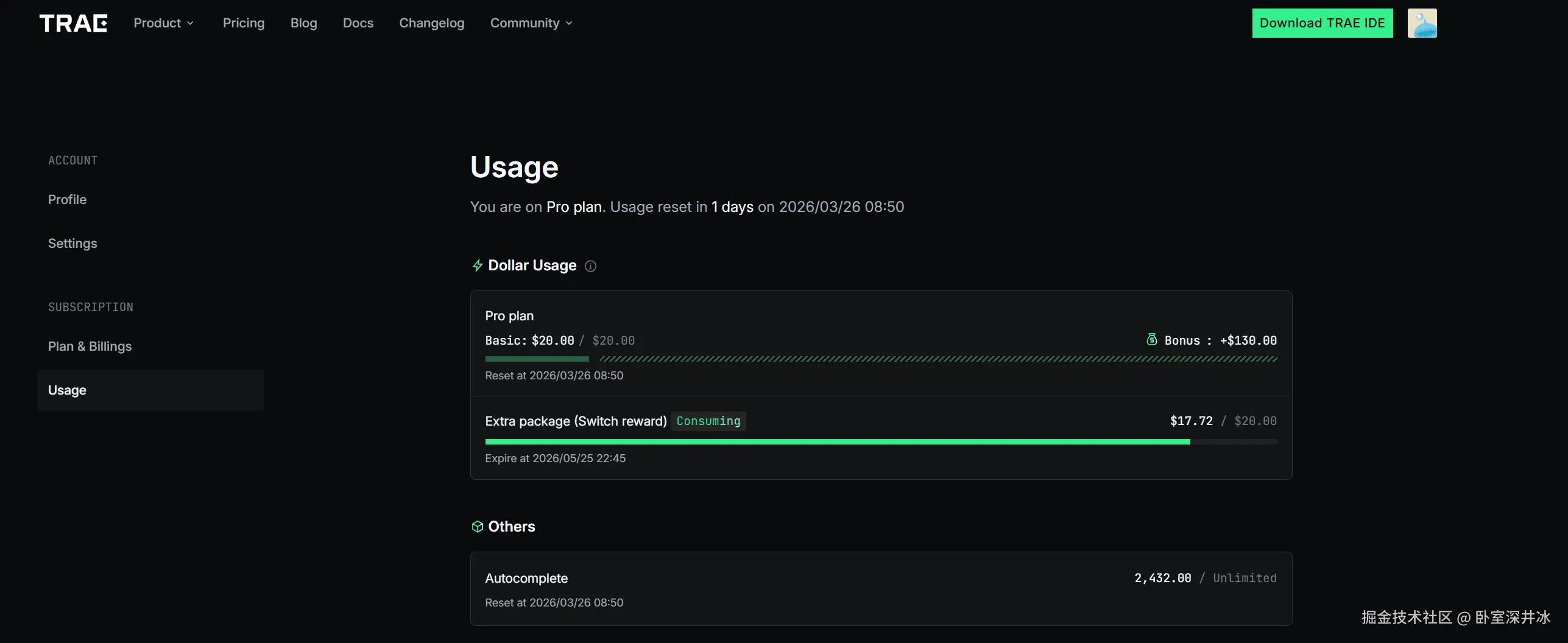
Task: Open the Profile section in sidebar
Action: point(67,200)
